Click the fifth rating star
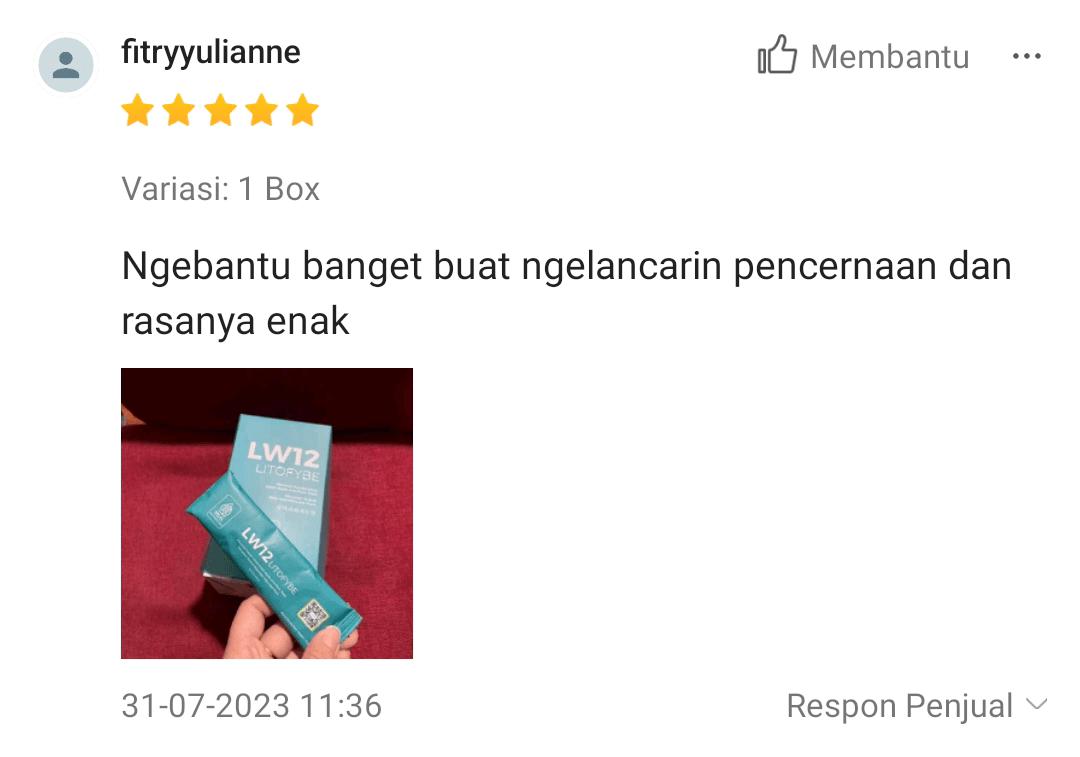This screenshot has height=757, width=1080. (x=303, y=110)
